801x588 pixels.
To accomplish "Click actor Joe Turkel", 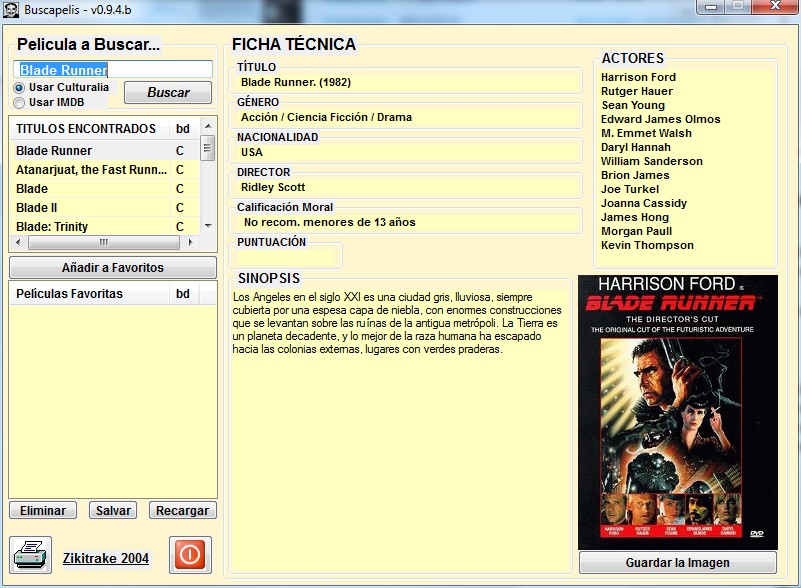I will [630, 189].
